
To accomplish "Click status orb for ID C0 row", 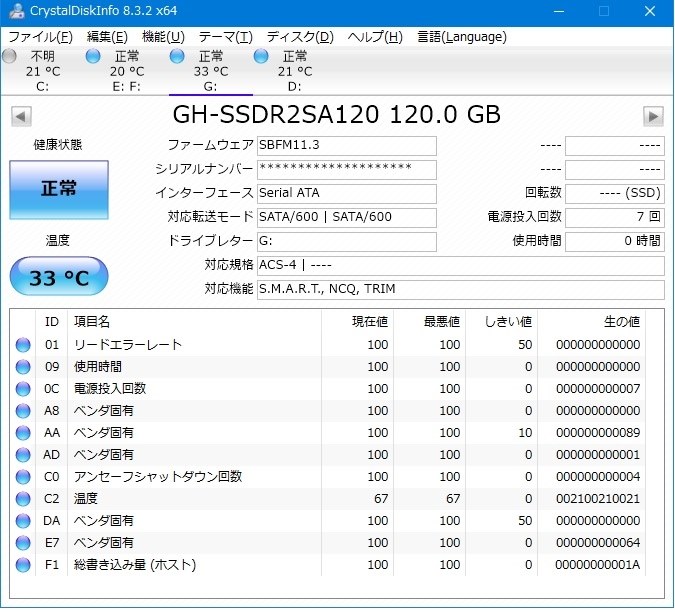I will 23,477.
